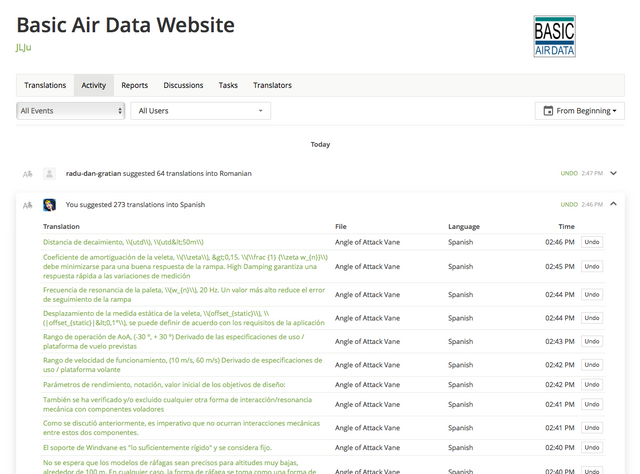Collapse the Spanish suggestions entry chevron
The image size is (640, 474).
click(x=613, y=204)
